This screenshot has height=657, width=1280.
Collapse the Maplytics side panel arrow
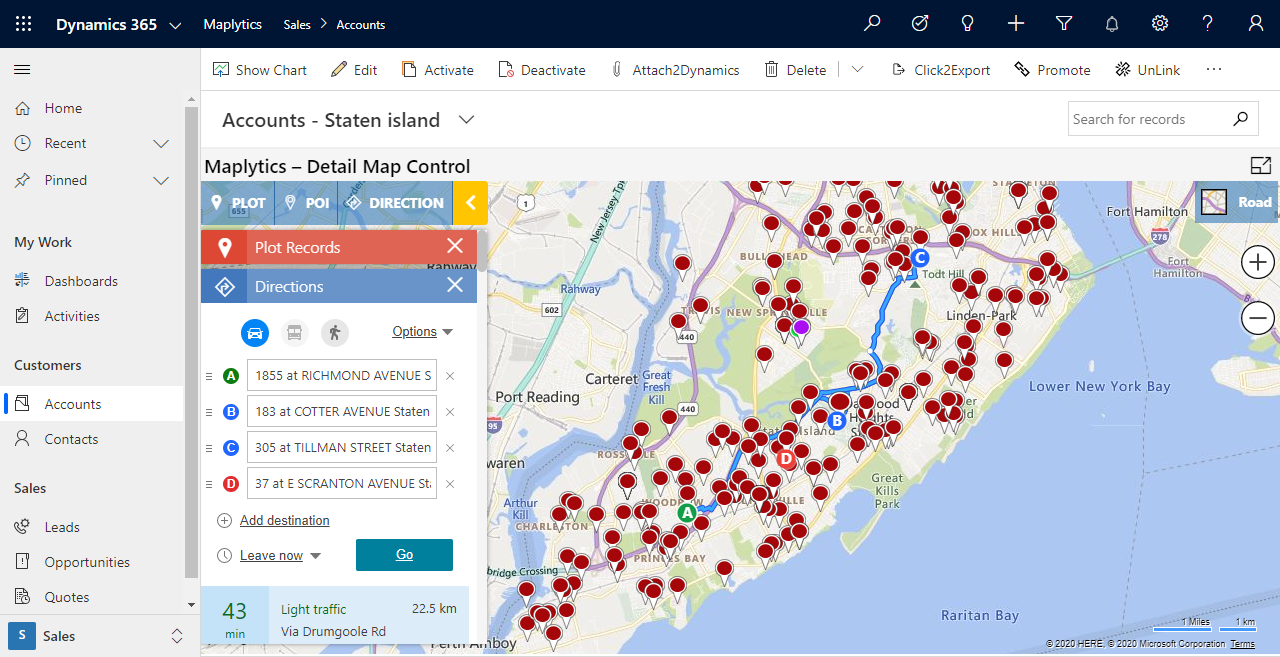pos(470,203)
